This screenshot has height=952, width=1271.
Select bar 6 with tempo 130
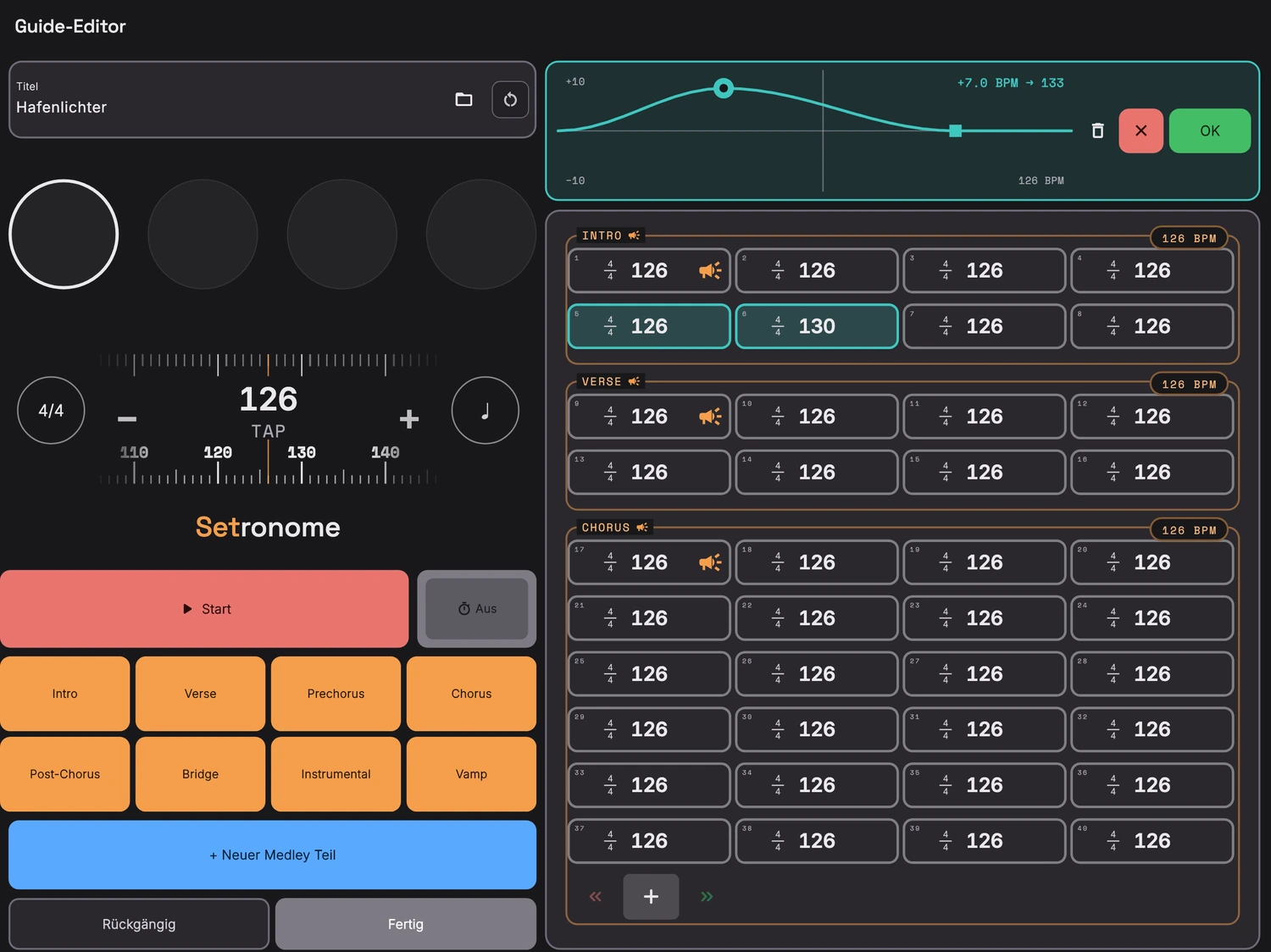(x=817, y=326)
